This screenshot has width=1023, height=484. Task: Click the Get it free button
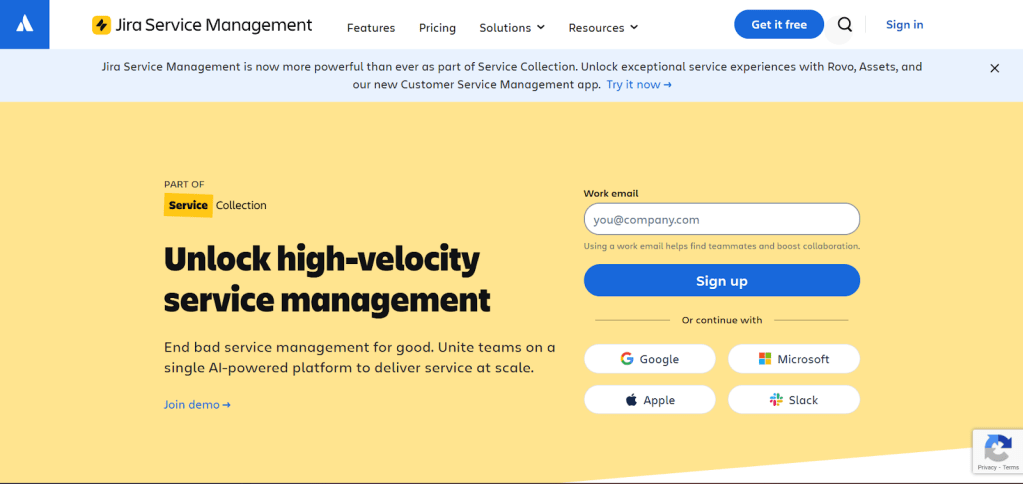[779, 25]
